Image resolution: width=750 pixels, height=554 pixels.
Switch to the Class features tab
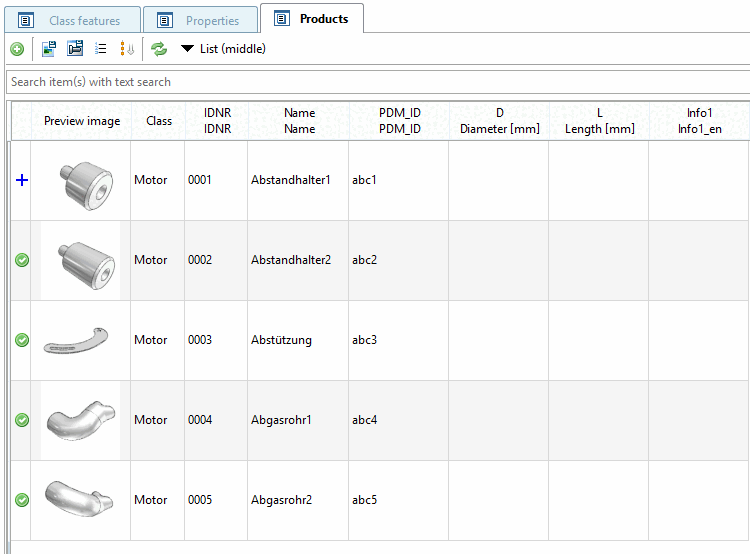point(73,20)
